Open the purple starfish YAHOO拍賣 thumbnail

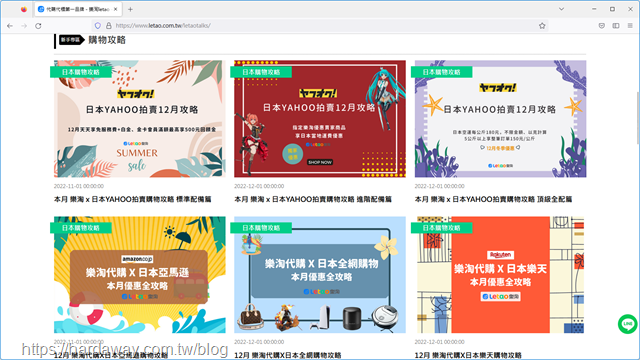pos(500,119)
